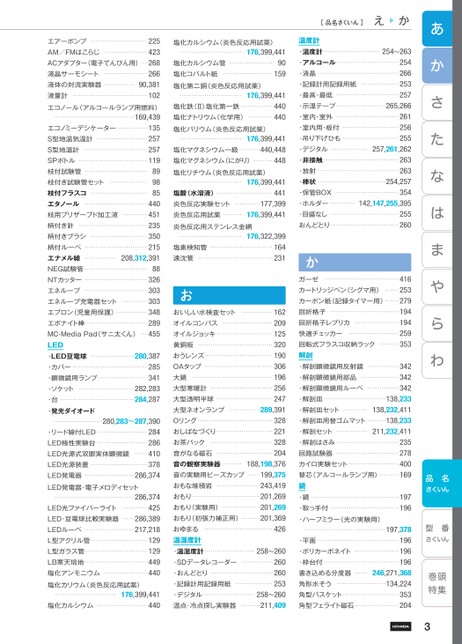Viewport: 462px width, 644px height.
Task: Click the 温湿度計 category heading link
Action: tap(187, 540)
